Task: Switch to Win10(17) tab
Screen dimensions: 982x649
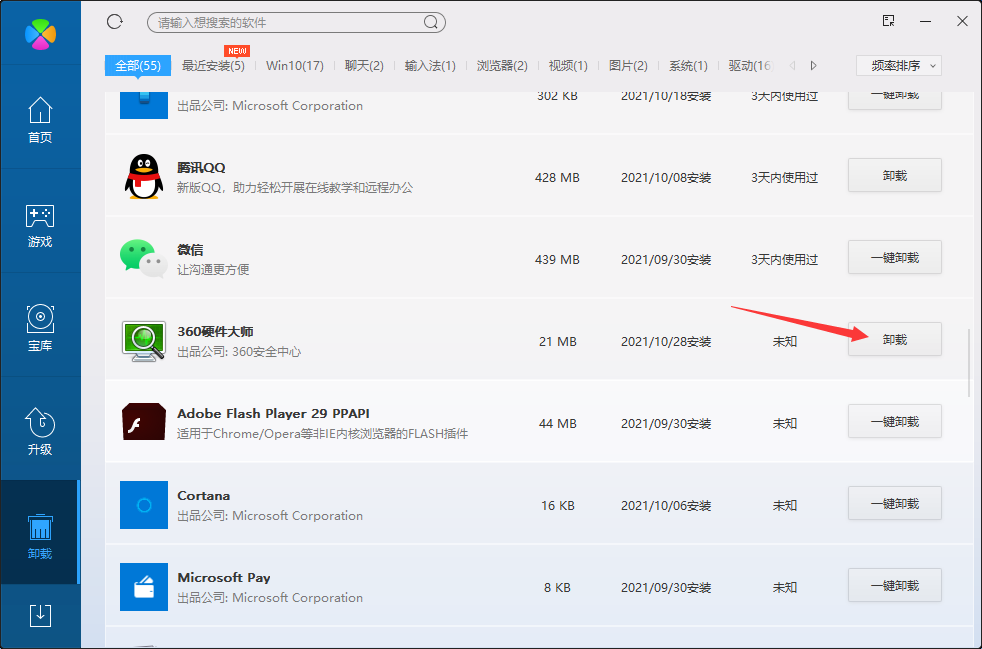Action: click(x=295, y=66)
